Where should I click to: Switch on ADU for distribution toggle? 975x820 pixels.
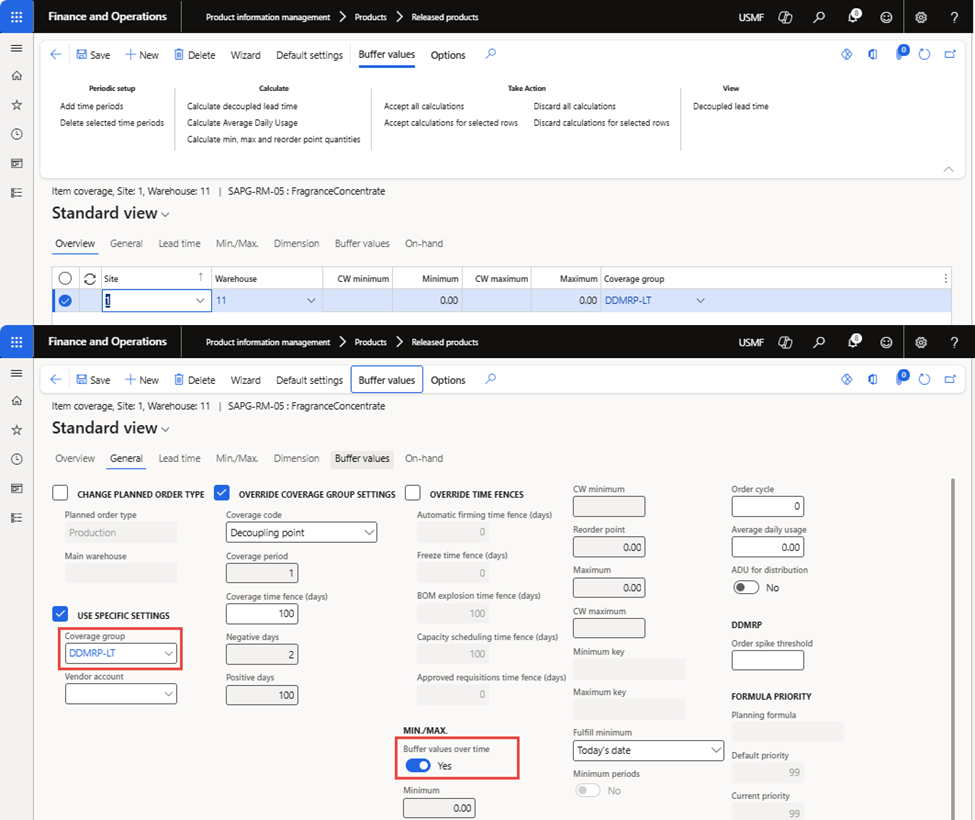[746, 587]
